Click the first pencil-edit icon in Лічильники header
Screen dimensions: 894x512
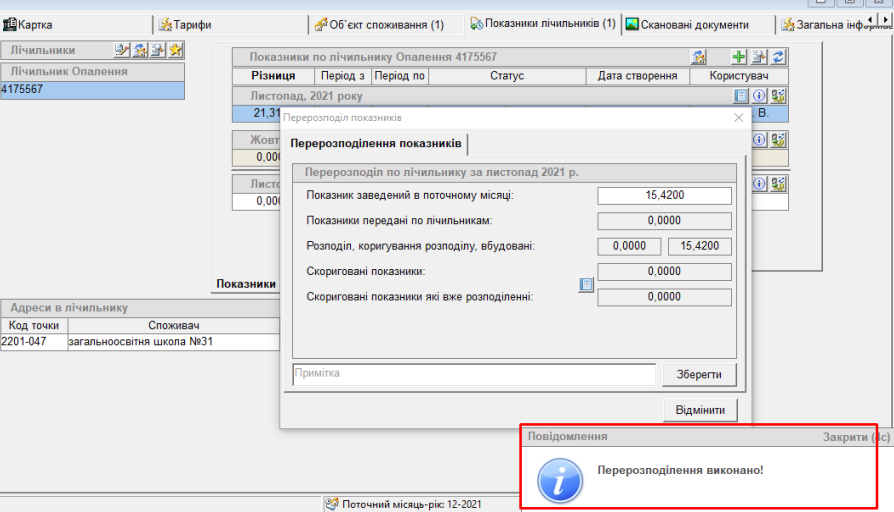click(x=121, y=50)
